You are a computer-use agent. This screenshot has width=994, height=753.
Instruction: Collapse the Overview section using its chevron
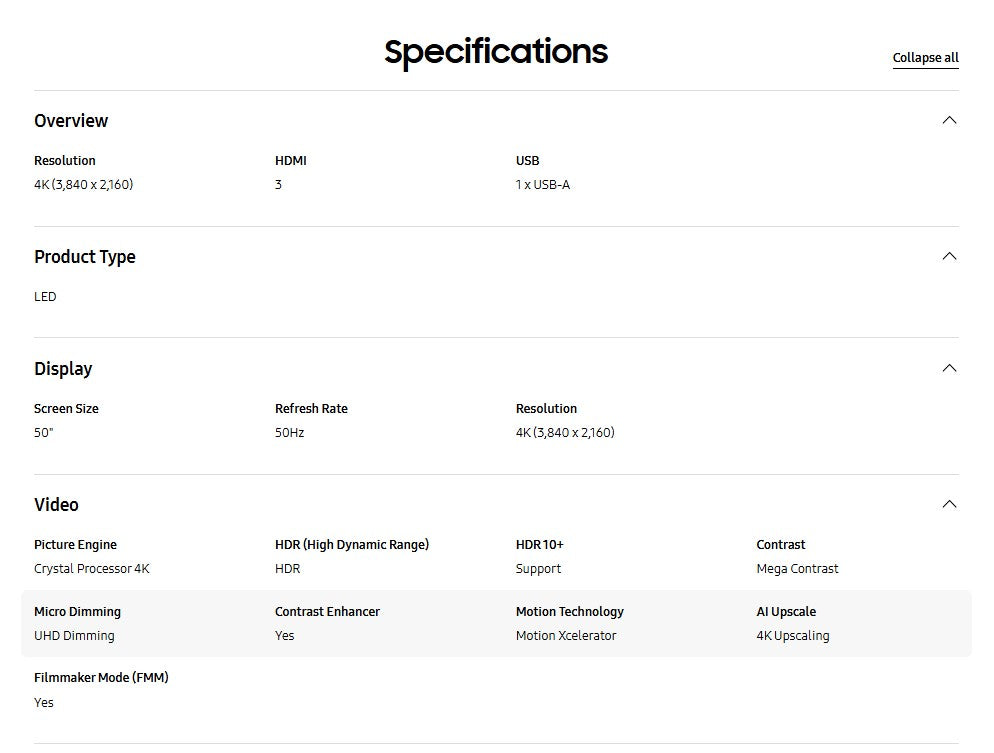point(949,121)
